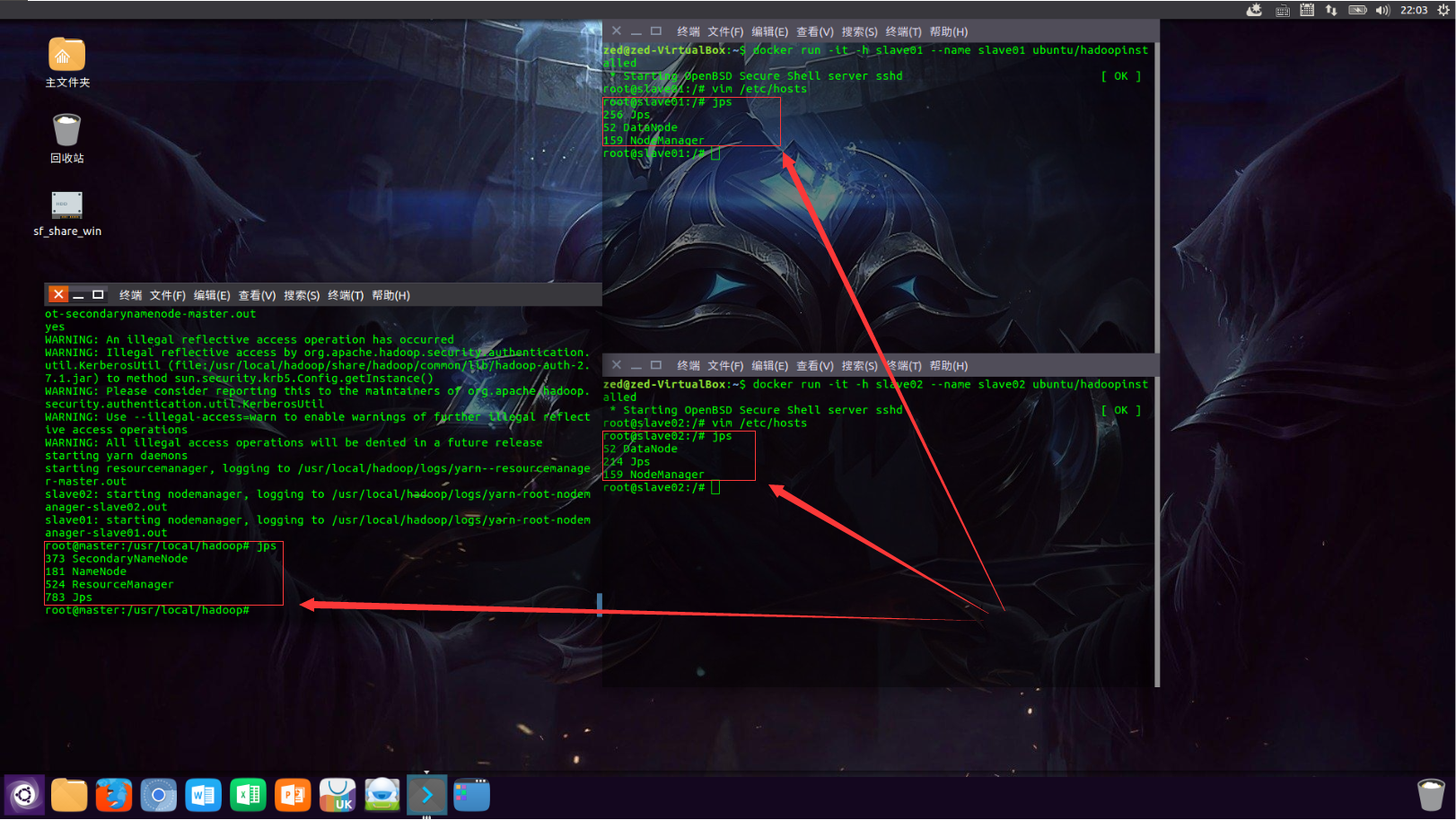Open the file manager folder icon in dock
Viewport: 1456px width, 820px height.
69,795
